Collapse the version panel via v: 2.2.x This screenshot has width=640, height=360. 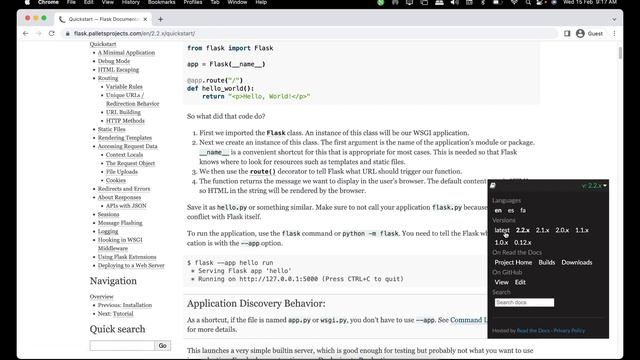(594, 186)
